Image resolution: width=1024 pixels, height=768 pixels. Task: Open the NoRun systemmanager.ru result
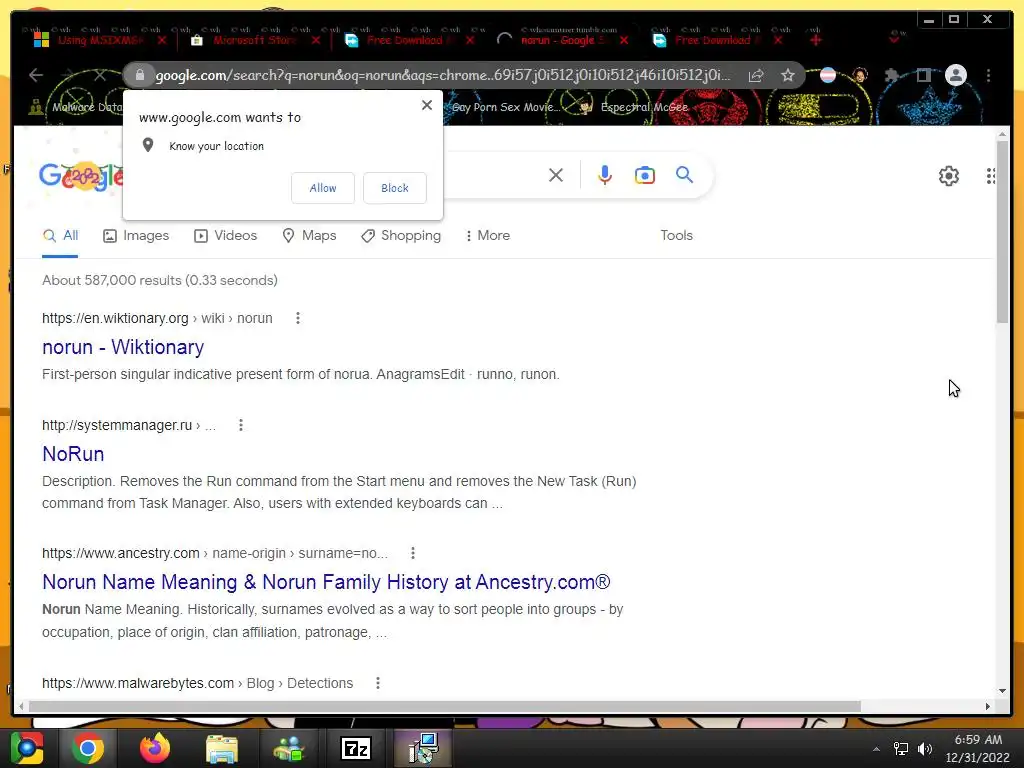point(73,454)
